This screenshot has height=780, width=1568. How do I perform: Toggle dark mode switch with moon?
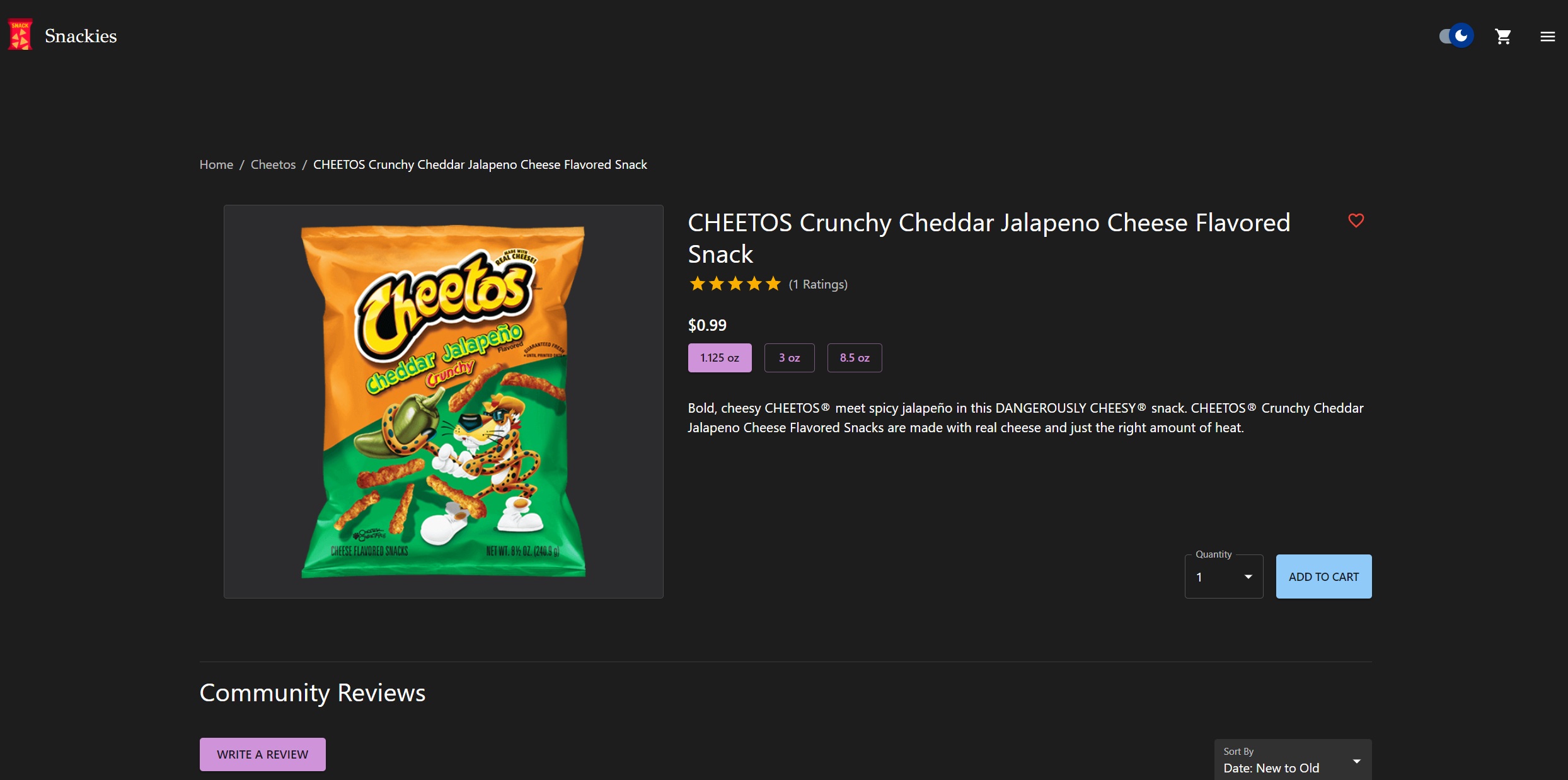(x=1456, y=36)
